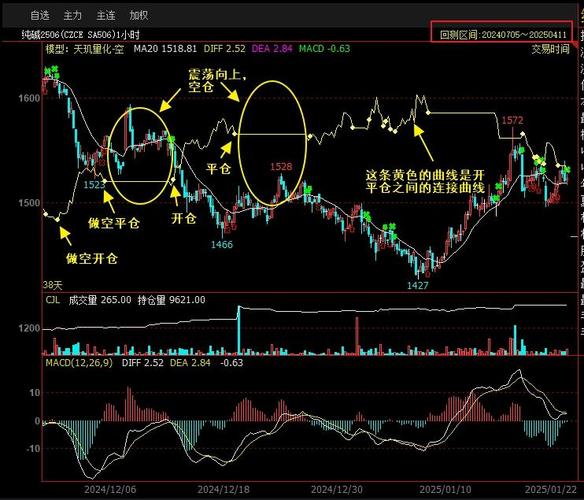
Task: Click the 持仓量 9621.00 value
Action: [x=171, y=300]
